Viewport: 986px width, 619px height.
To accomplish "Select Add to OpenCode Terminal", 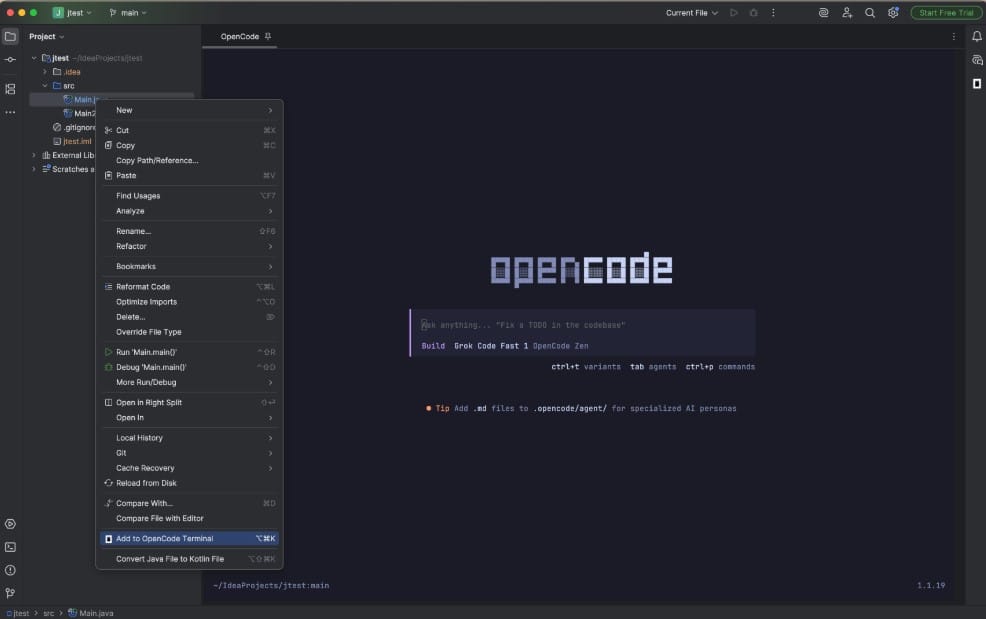I will click(189, 538).
